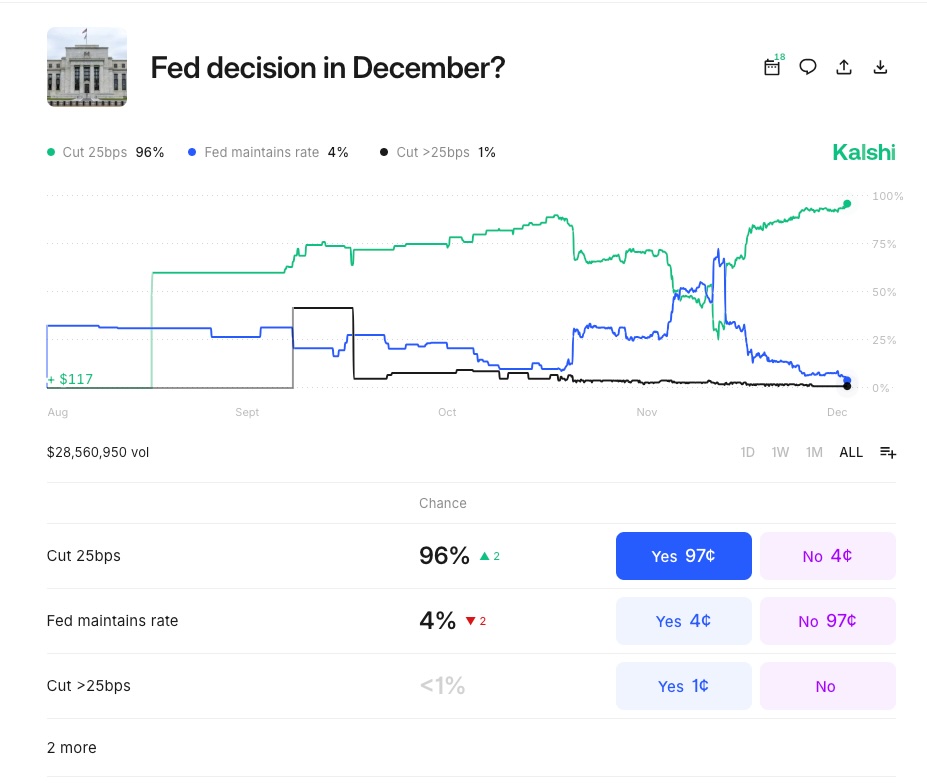Click the blue Fed maintains rate legend dot
927x783 pixels.
click(x=192, y=152)
